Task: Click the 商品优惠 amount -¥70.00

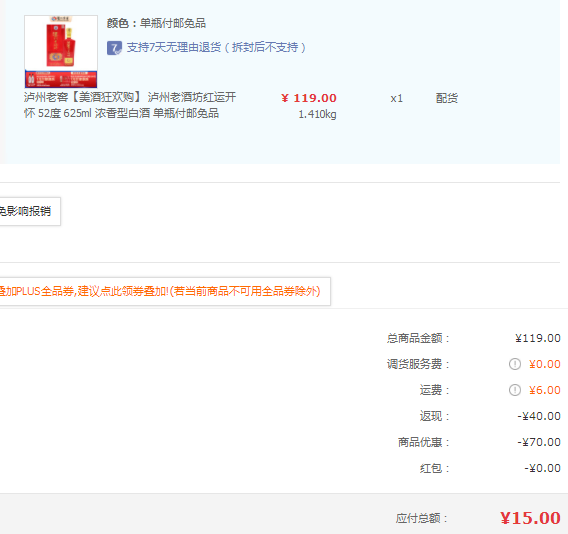Action: [x=539, y=442]
